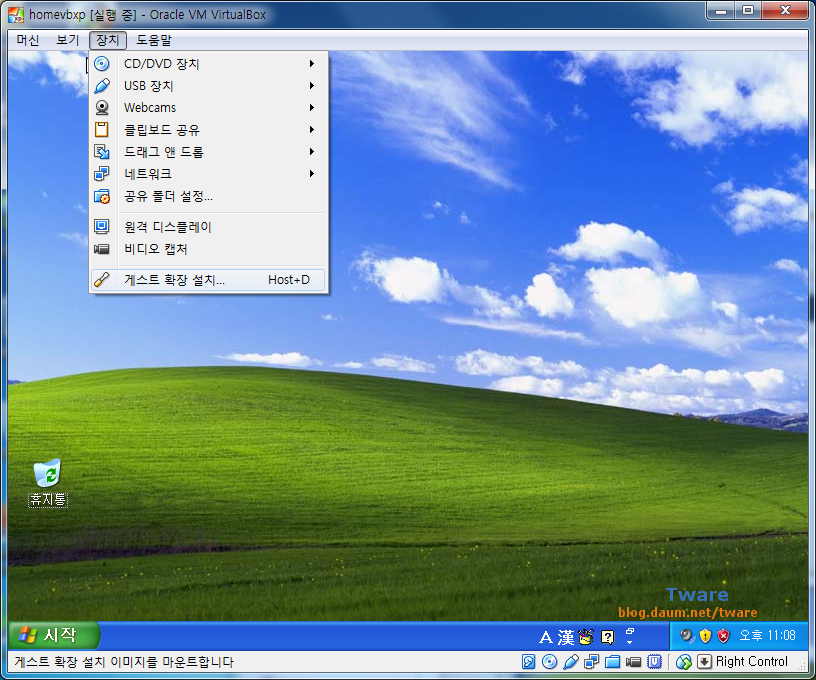This screenshot has height=680, width=816.
Task: Open the IME tools pad icon
Action: pos(586,637)
